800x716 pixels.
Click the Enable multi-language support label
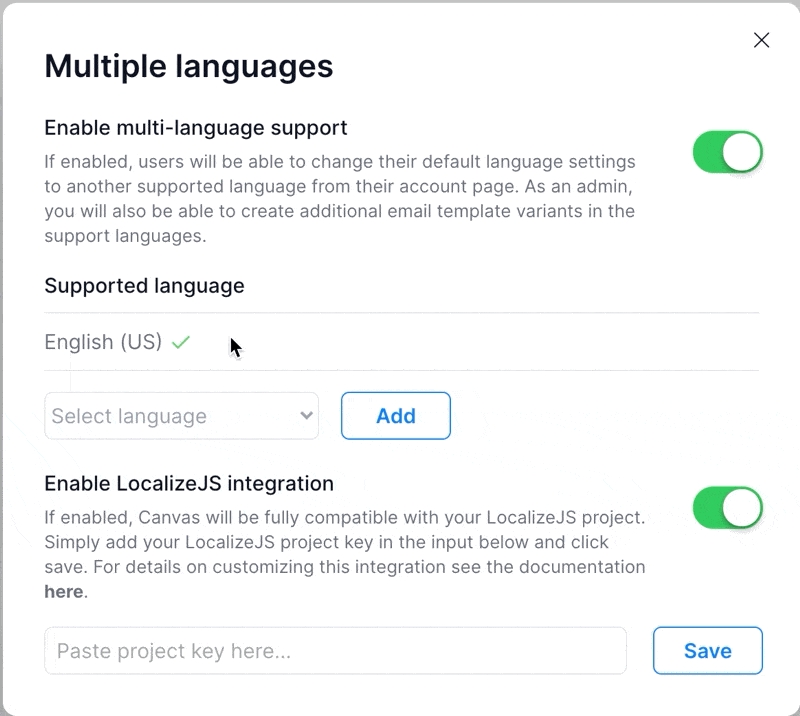pyautogui.click(x=196, y=128)
